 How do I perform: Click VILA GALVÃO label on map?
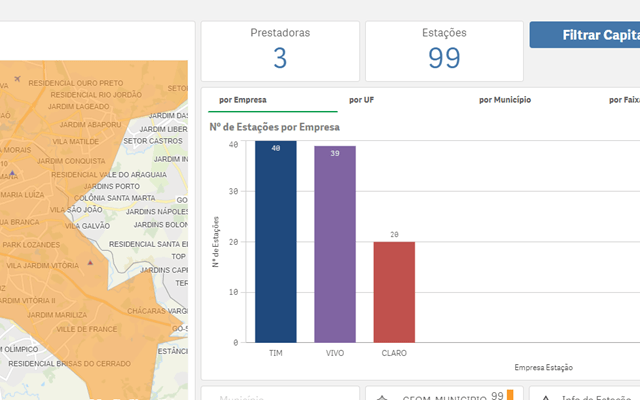click(x=87, y=226)
